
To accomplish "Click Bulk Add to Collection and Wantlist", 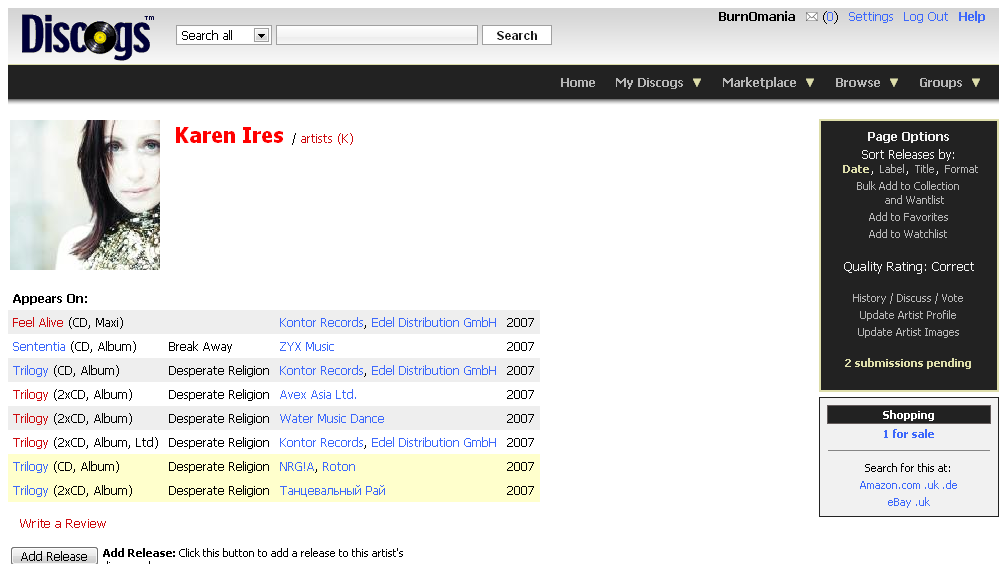I will pos(907,193).
